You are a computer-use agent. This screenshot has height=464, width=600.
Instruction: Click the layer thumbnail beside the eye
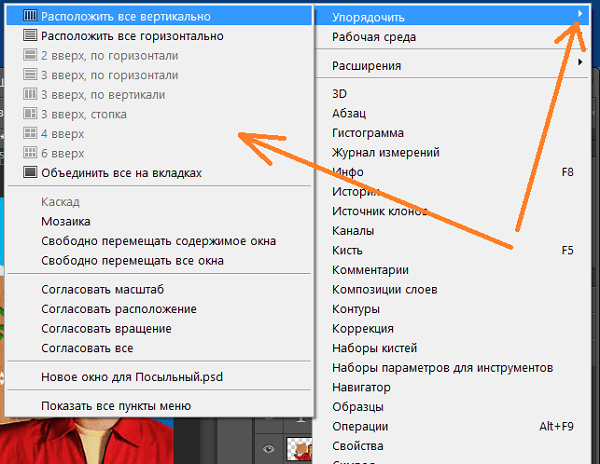coord(299,449)
